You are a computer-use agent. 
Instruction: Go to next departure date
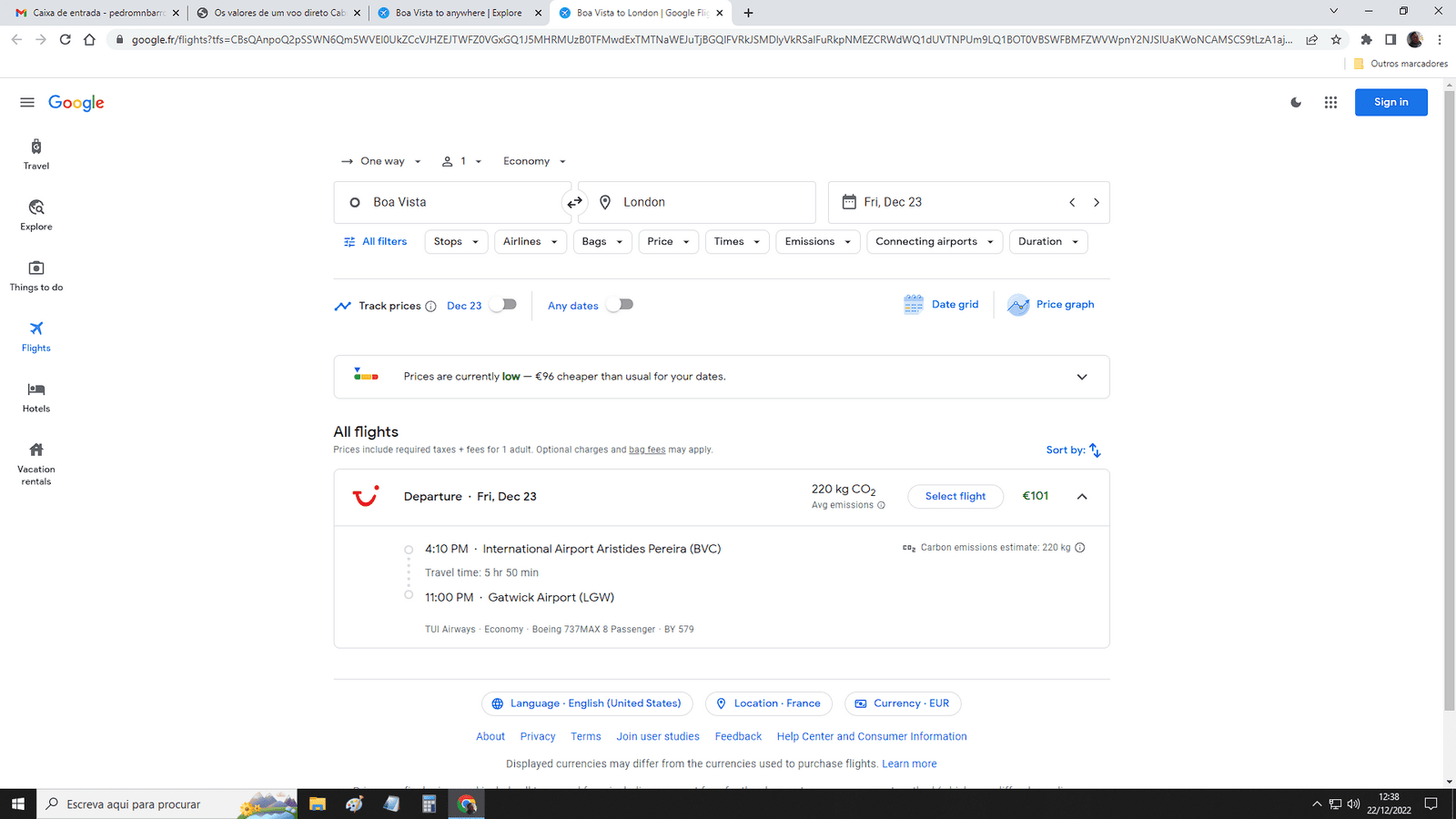click(x=1096, y=202)
